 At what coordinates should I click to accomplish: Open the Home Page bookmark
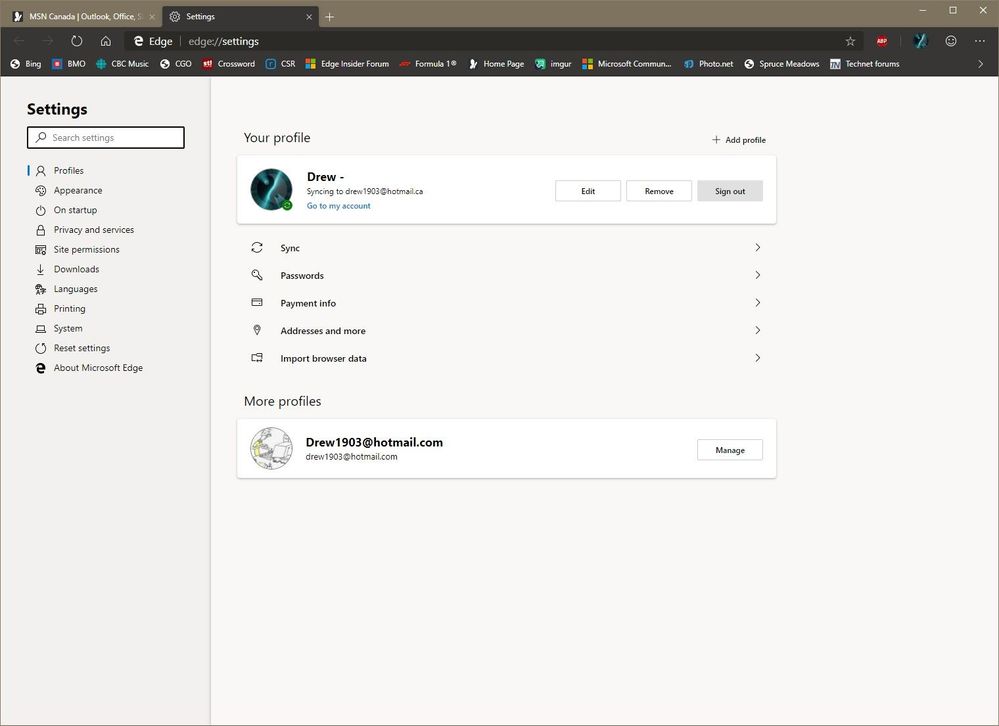[x=496, y=64]
